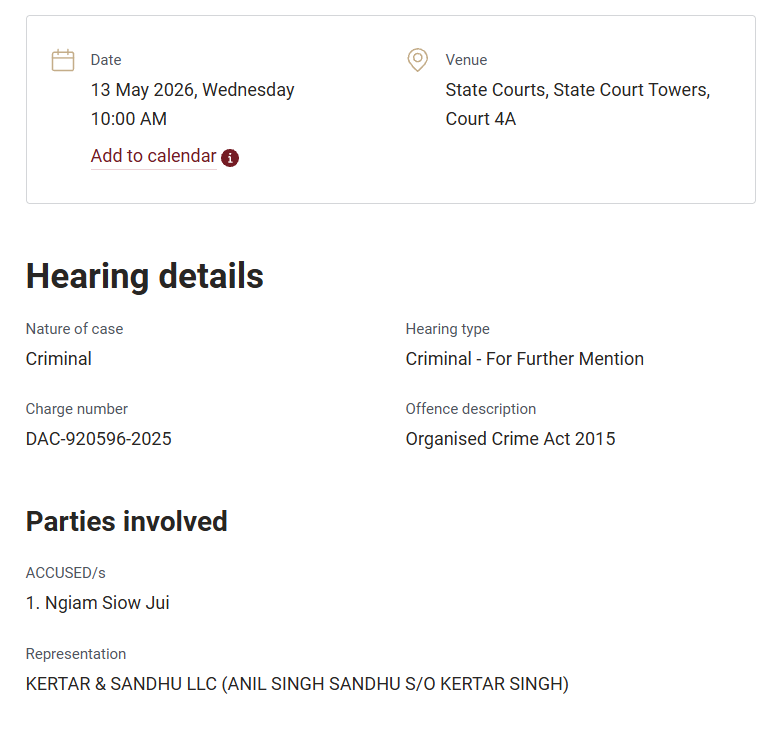The height and width of the screenshot is (730, 769).
Task: Click the Criminal - For Further Mention value
Action: [x=524, y=359]
